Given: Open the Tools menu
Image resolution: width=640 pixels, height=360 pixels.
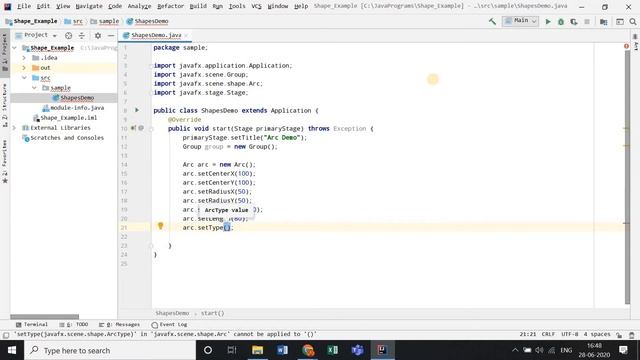Looking at the screenshot, I should 237,6.
